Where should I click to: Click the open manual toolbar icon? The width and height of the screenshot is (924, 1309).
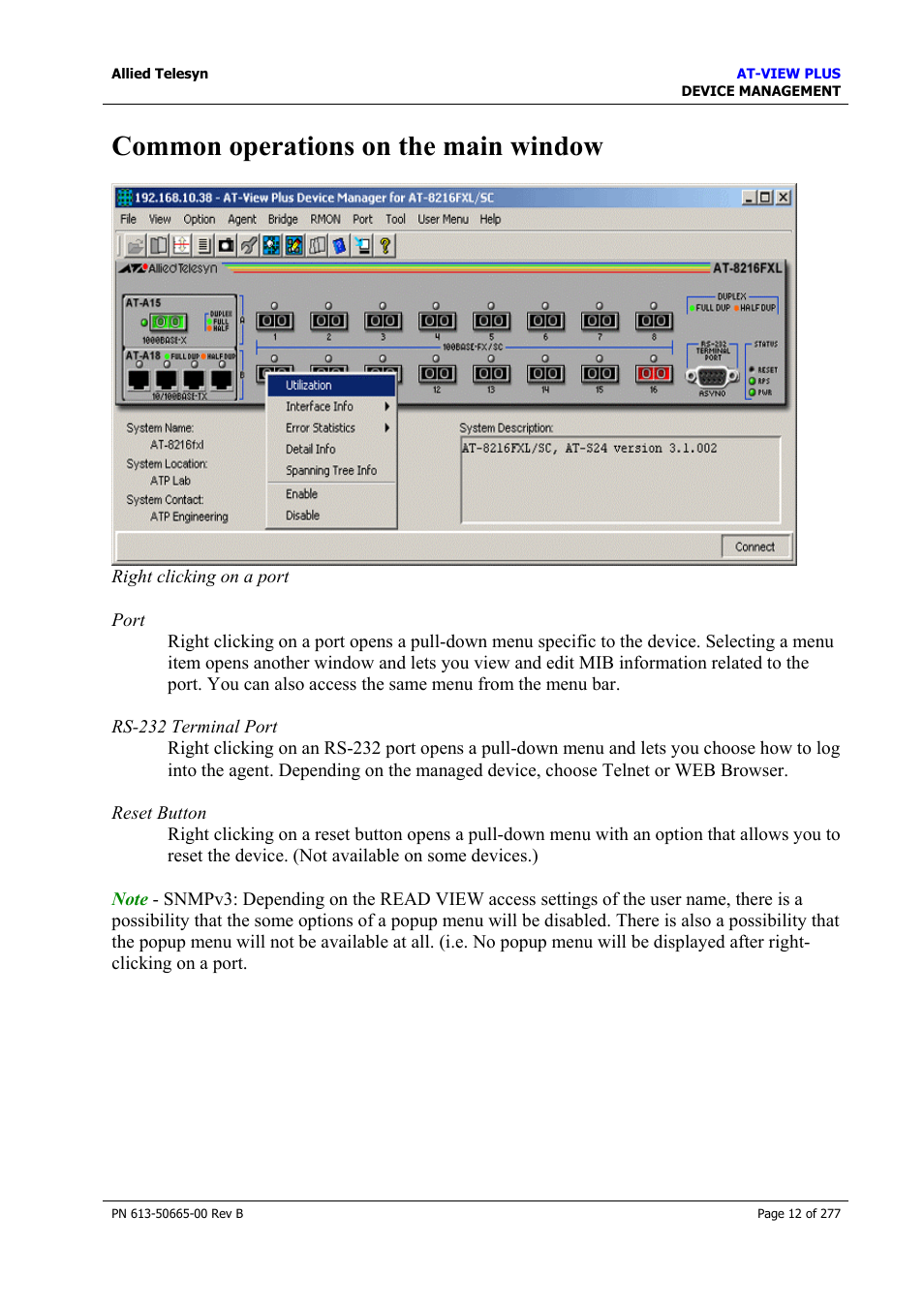click(317, 245)
